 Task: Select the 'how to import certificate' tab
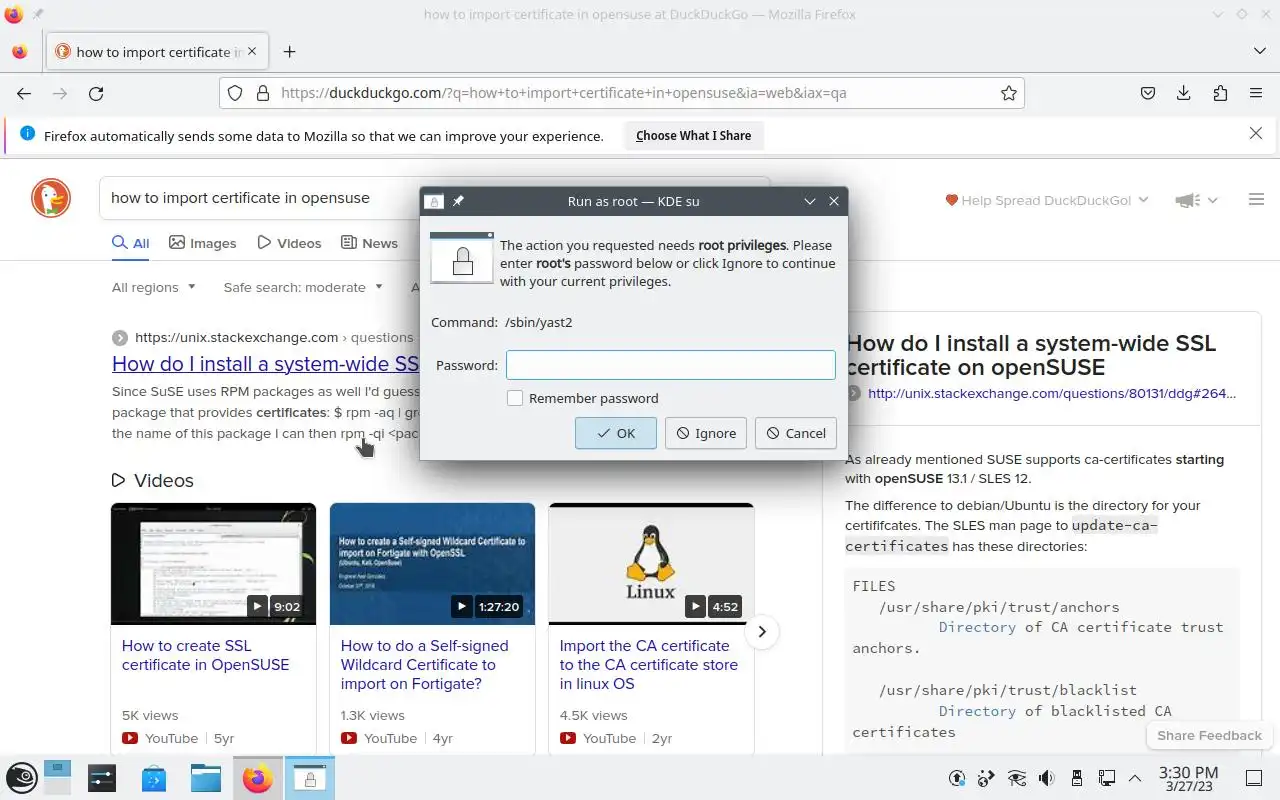click(157, 52)
